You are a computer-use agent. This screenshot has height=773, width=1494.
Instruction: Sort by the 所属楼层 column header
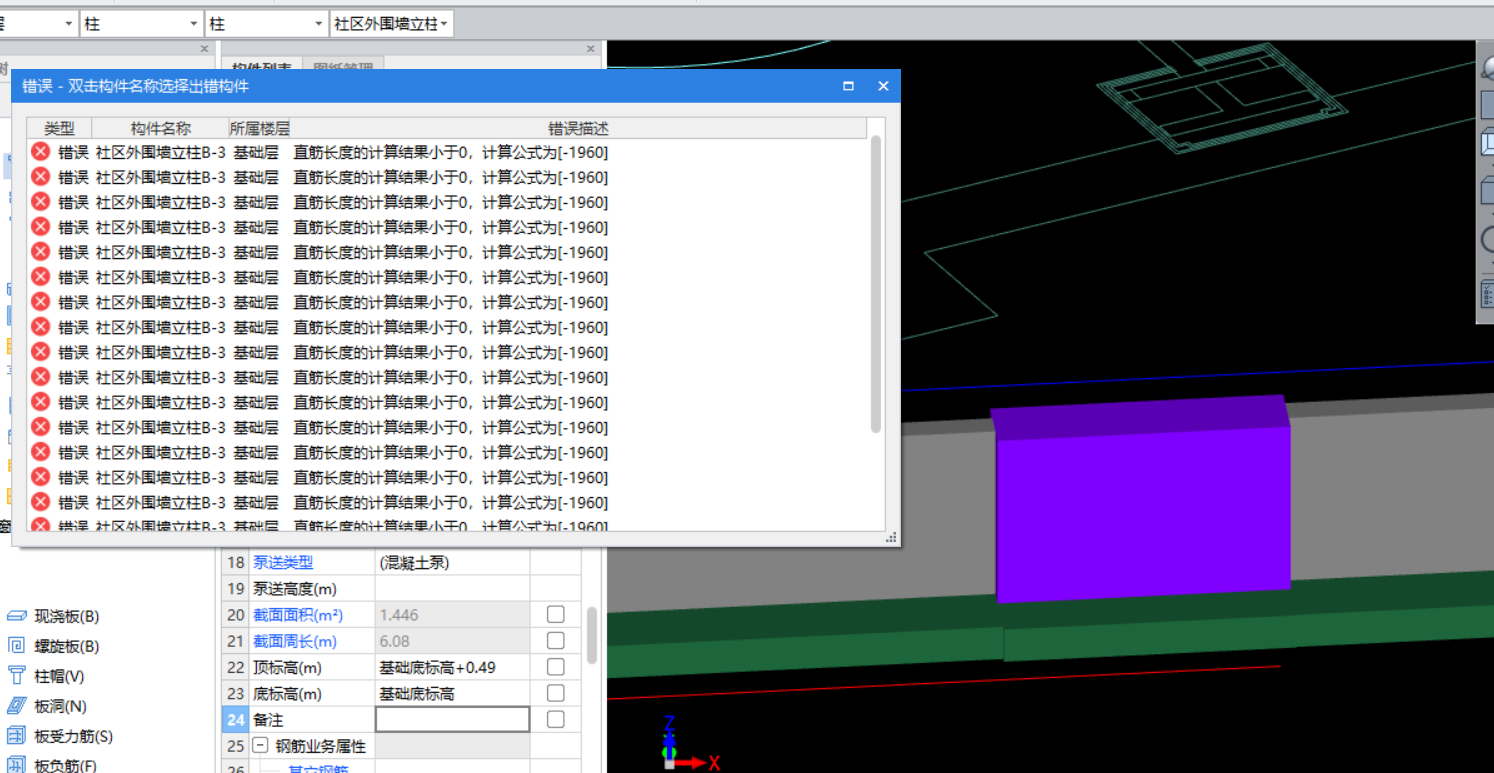click(x=259, y=128)
